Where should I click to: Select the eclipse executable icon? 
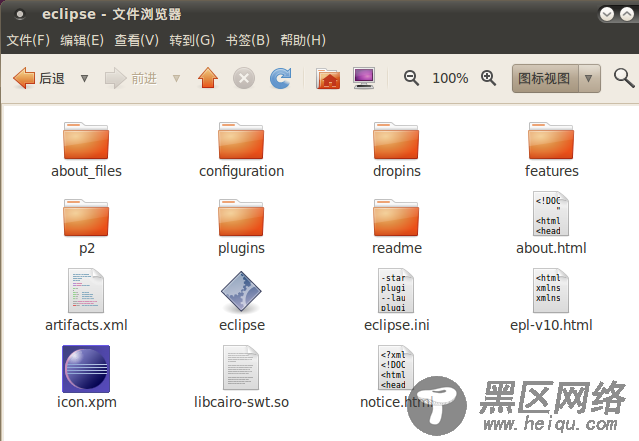click(241, 292)
